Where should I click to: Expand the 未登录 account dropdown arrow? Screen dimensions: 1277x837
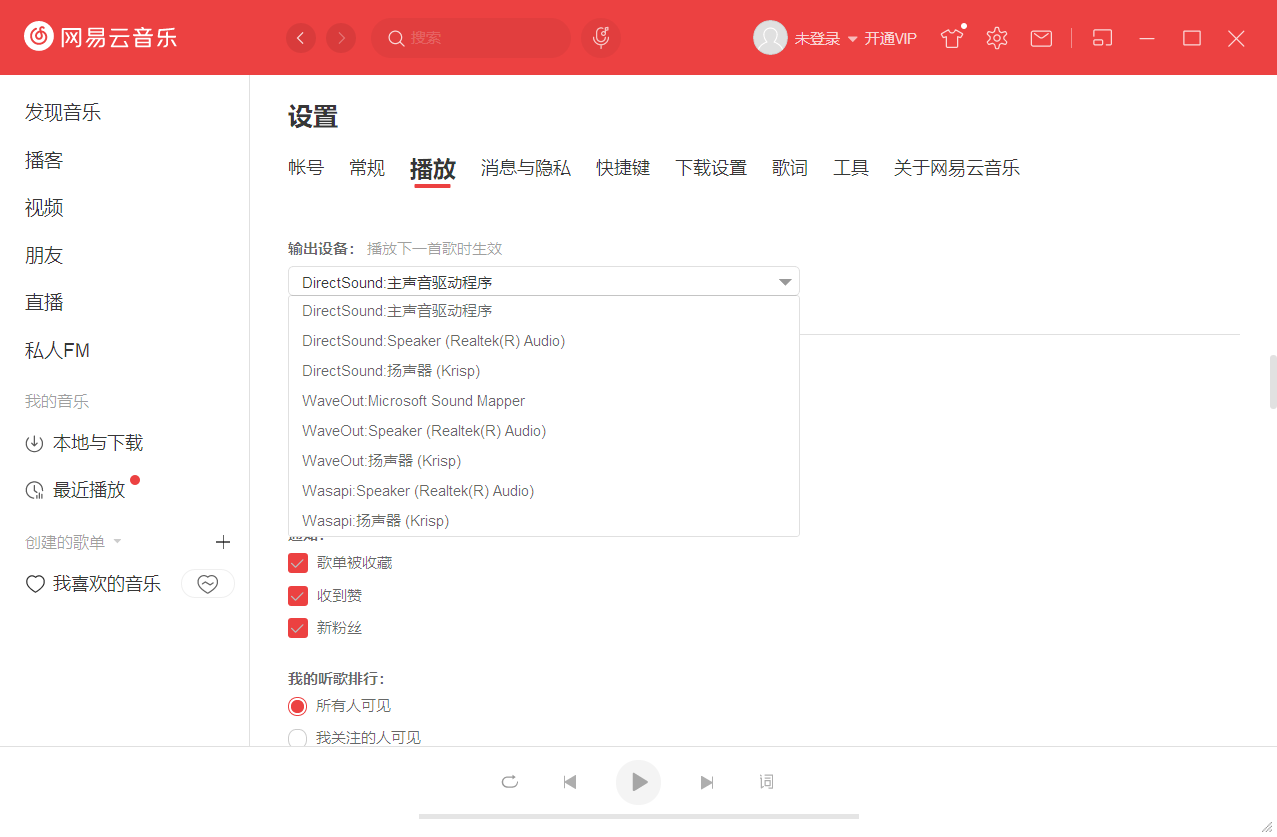pyautogui.click(x=853, y=39)
